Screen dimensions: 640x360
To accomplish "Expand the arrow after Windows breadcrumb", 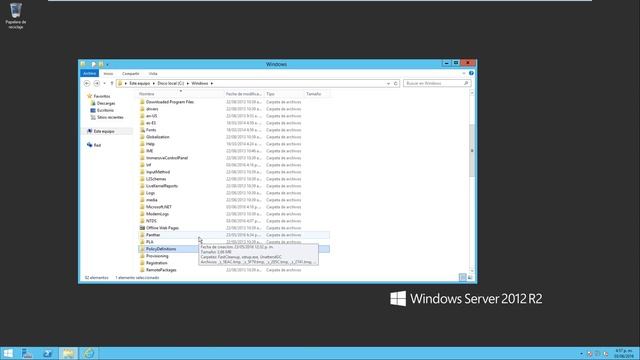I will tap(212, 83).
